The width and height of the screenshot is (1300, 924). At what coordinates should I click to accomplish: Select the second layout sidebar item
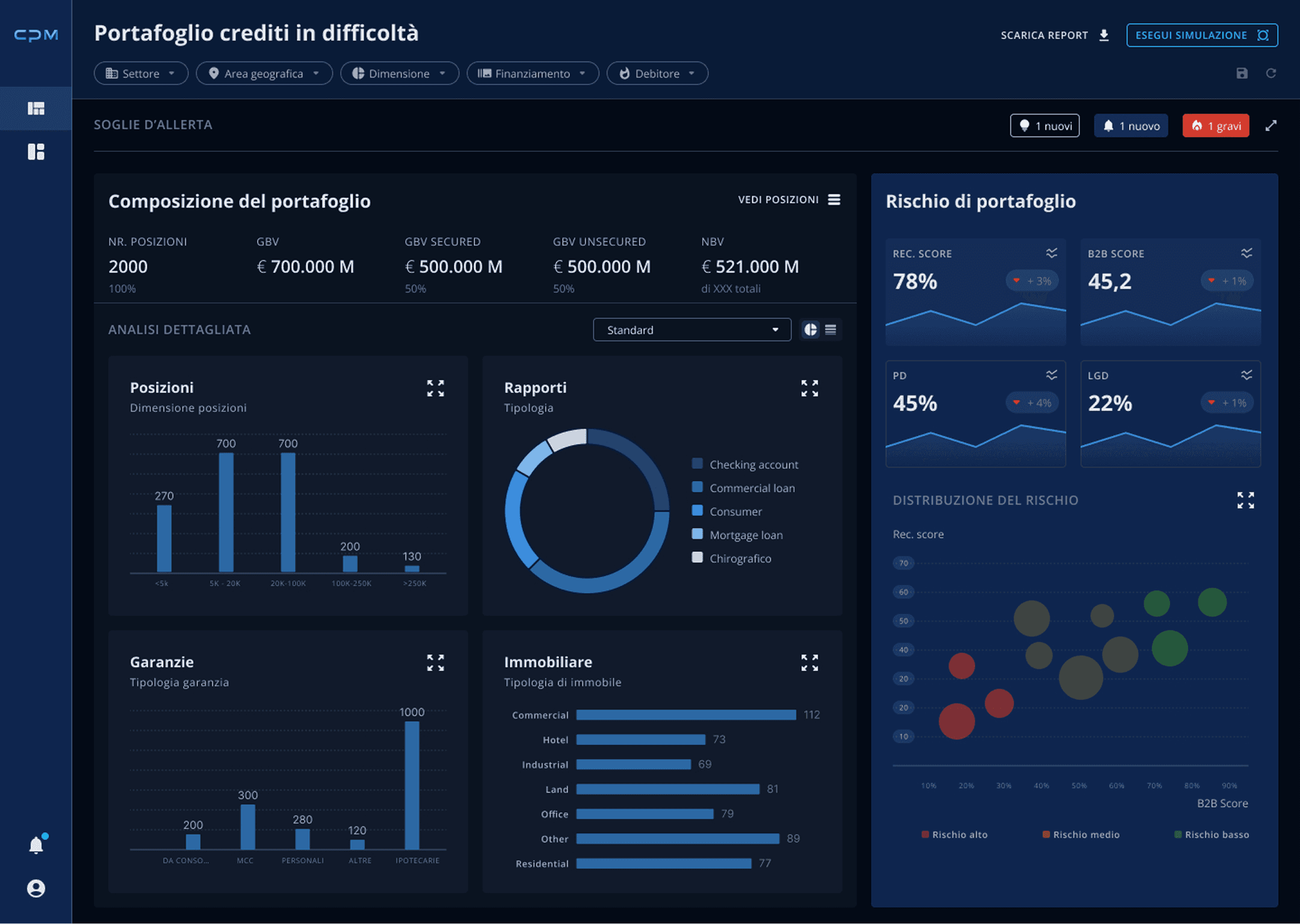(36, 152)
